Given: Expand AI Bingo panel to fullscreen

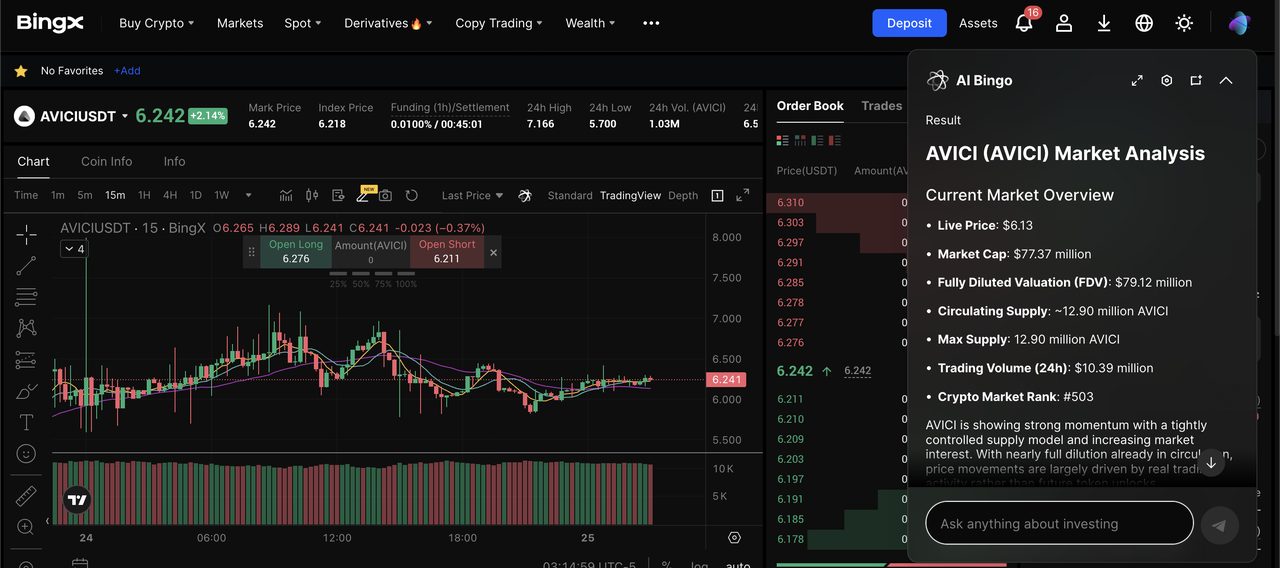Looking at the screenshot, I should point(1137,81).
